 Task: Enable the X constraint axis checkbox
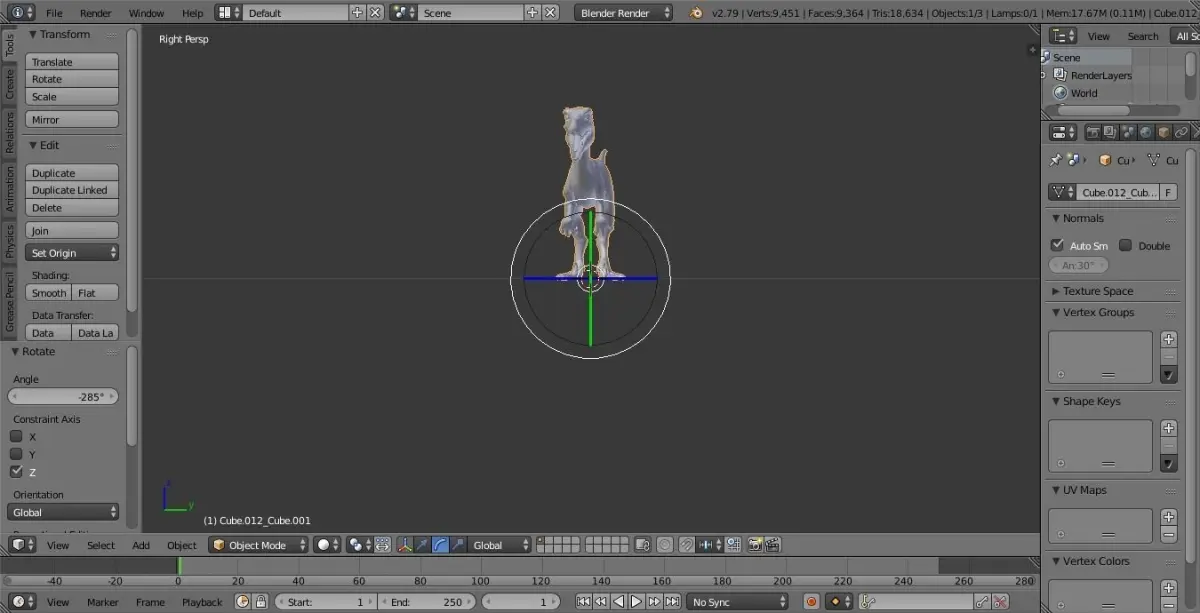coord(17,436)
